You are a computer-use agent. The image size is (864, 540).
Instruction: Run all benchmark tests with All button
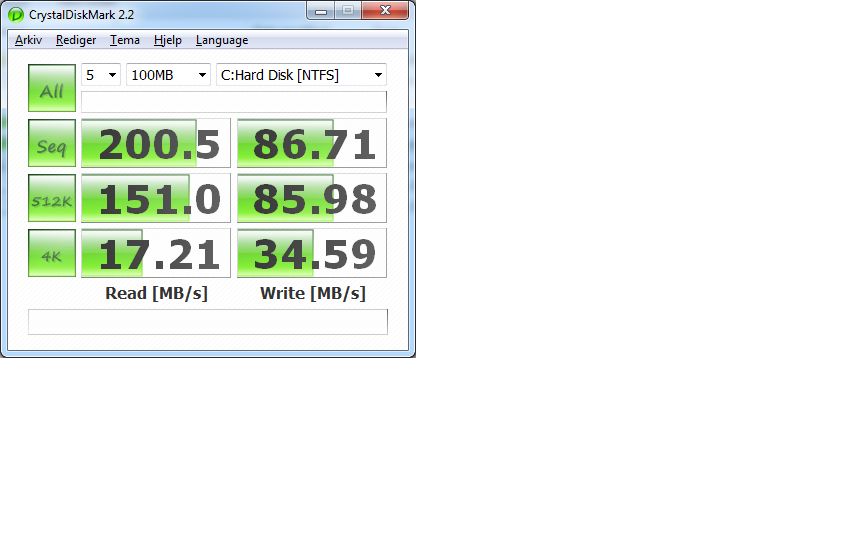[52, 88]
